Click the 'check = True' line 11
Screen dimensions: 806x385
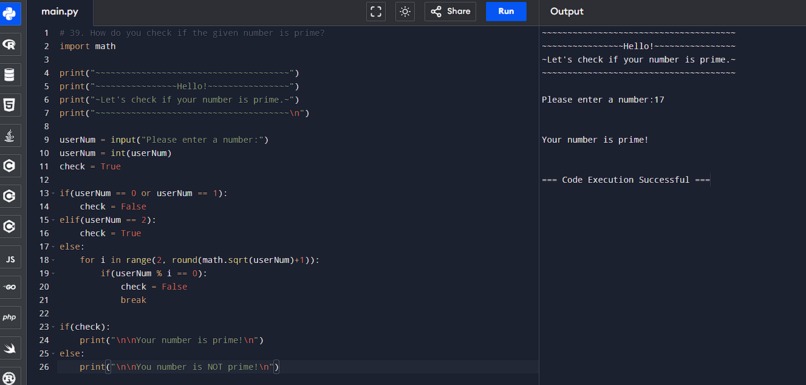[x=90, y=167]
